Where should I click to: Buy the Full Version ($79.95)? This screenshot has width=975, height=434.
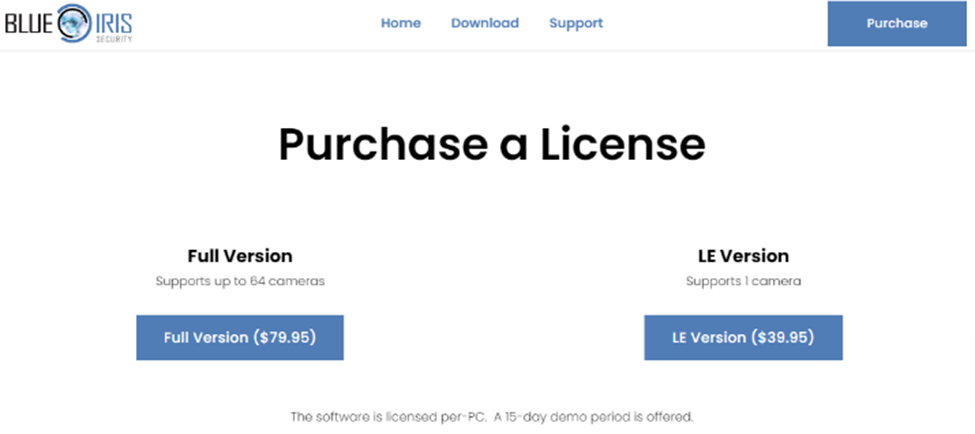240,337
